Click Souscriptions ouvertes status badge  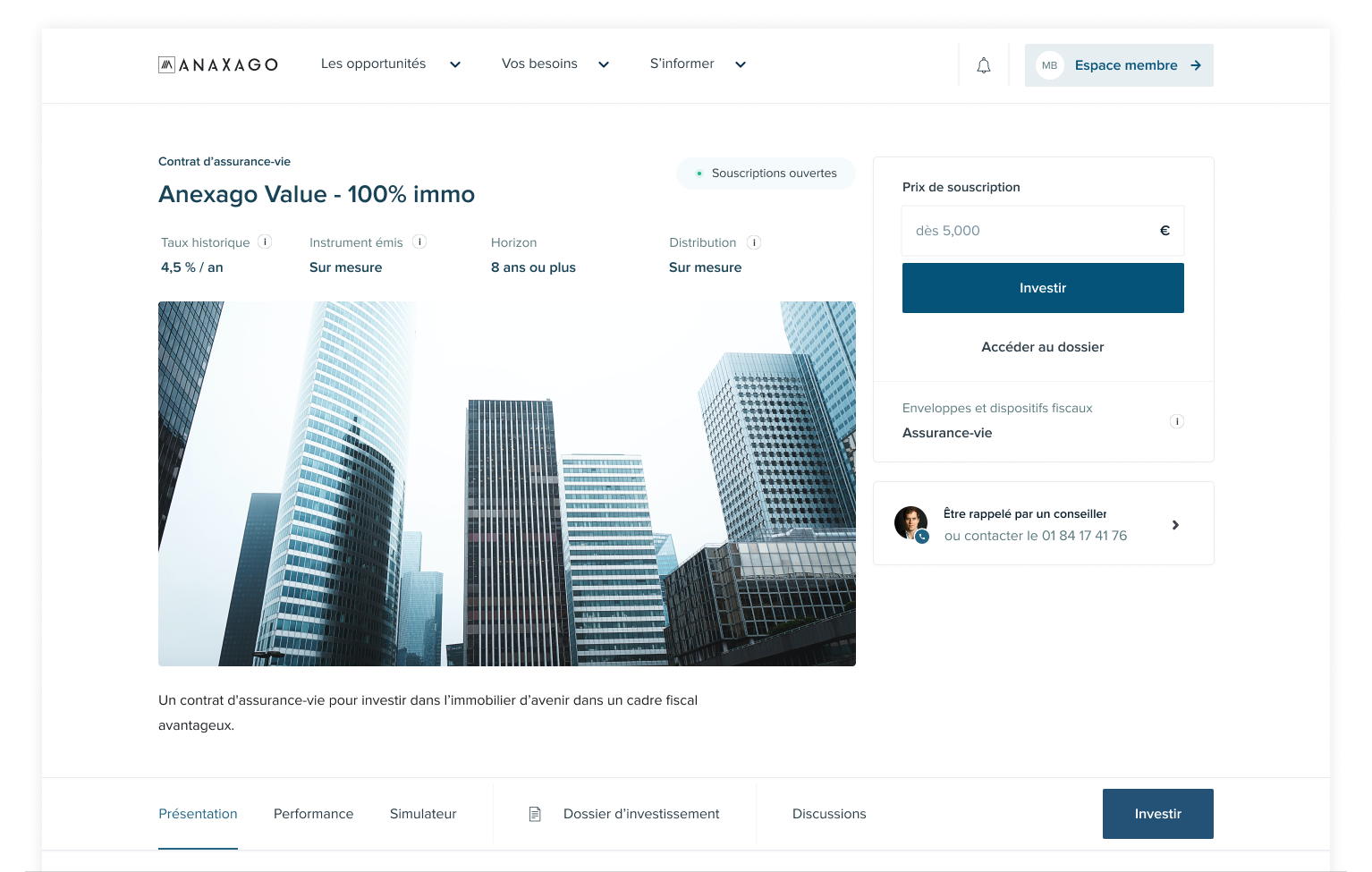(766, 174)
